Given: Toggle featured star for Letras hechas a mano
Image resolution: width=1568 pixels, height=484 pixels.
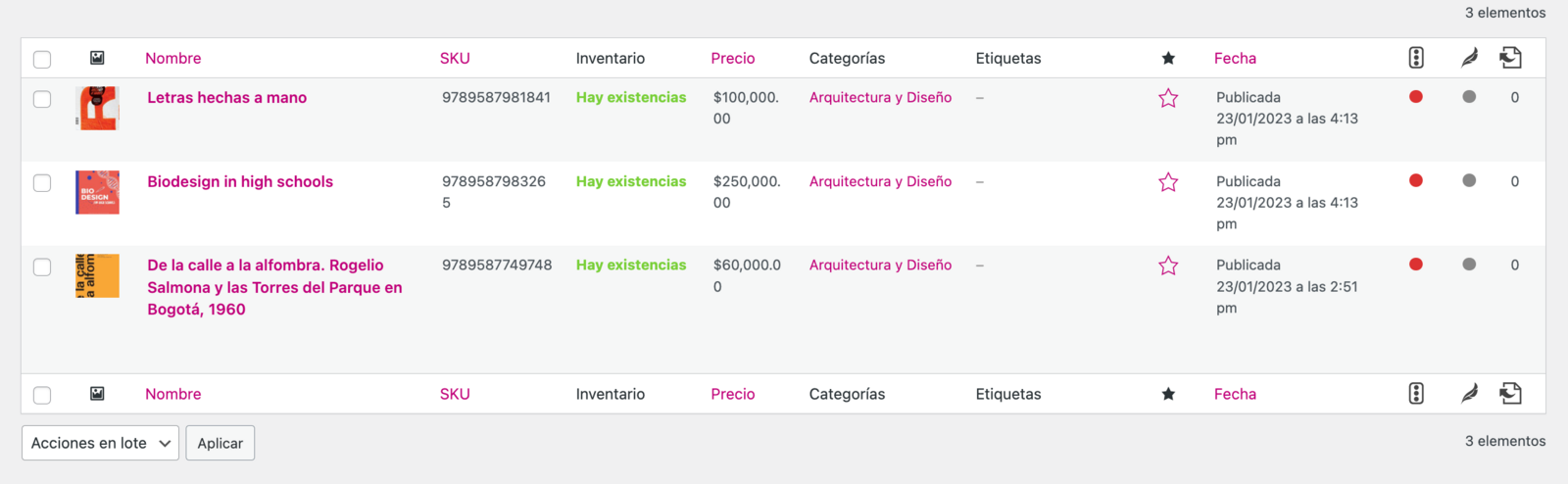Looking at the screenshot, I should [x=1168, y=98].
